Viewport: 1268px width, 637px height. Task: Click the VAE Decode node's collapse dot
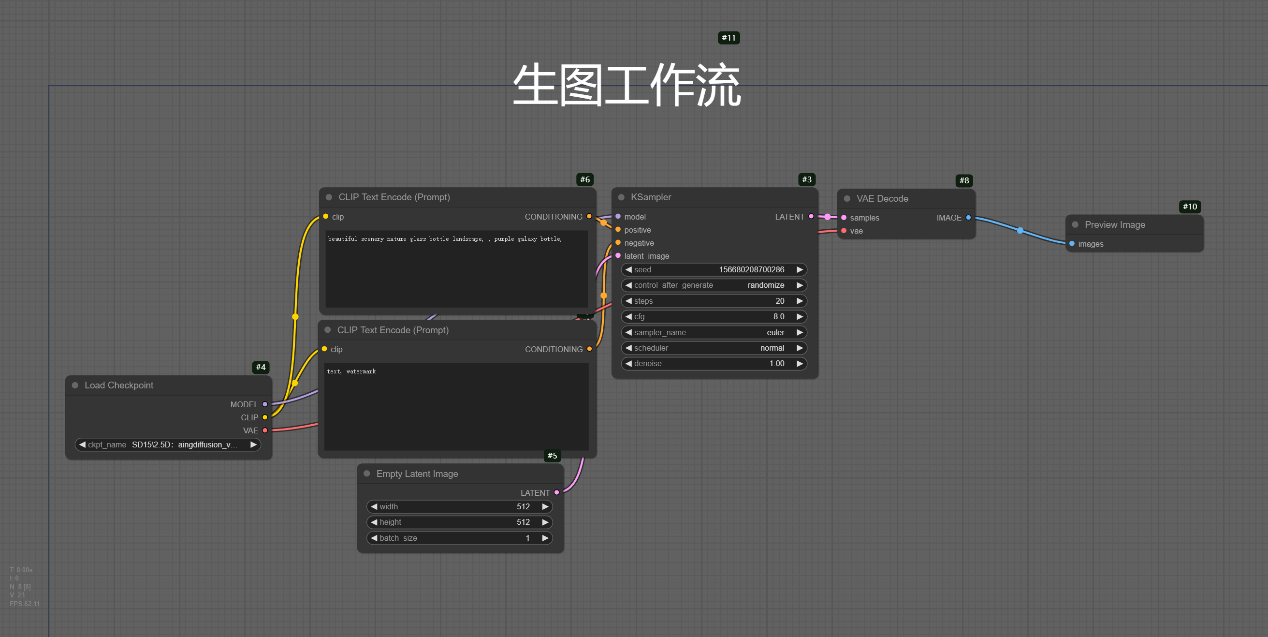pyautogui.click(x=847, y=199)
